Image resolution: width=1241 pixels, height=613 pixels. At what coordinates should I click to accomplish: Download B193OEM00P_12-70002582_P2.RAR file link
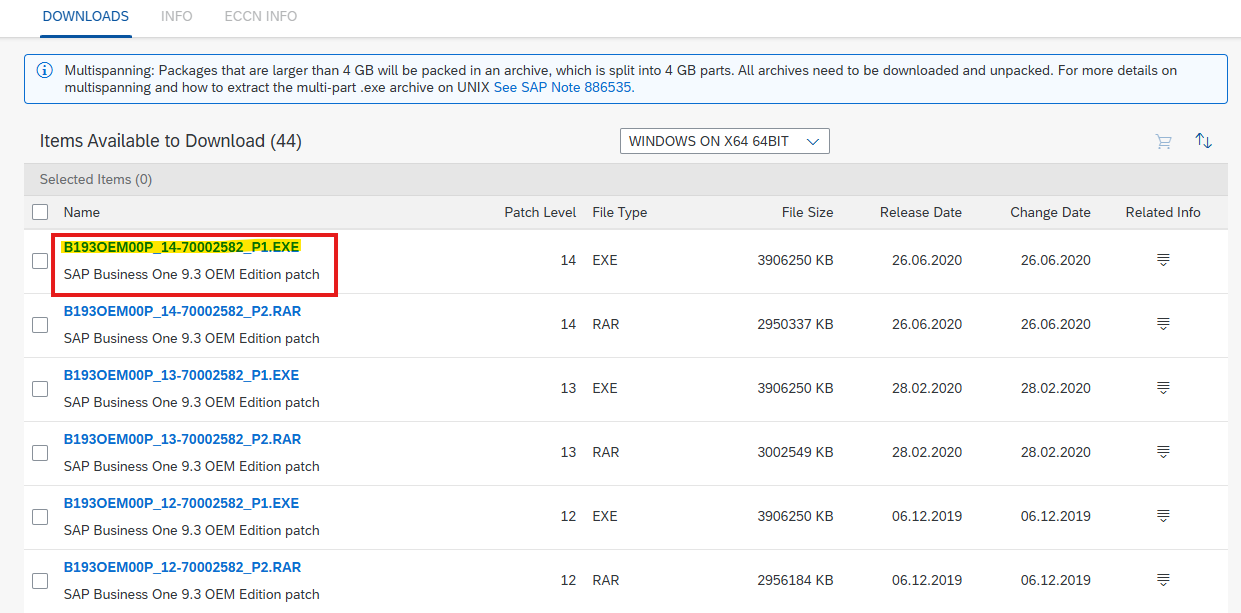pos(182,567)
